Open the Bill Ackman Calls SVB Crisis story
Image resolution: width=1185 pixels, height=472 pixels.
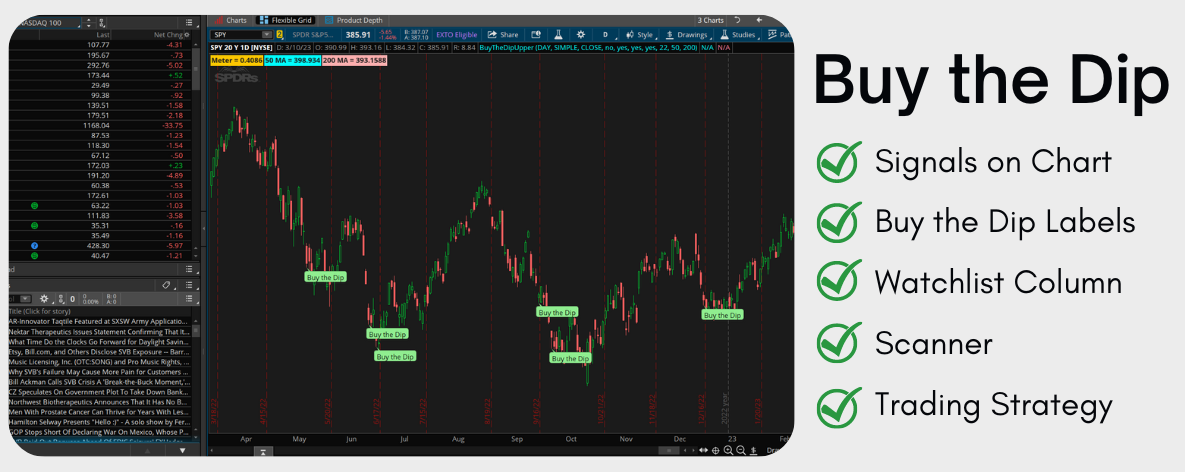[x=98, y=382]
